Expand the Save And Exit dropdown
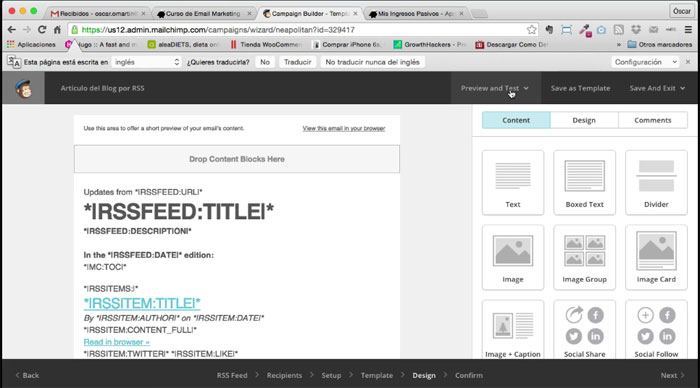Viewport: 700px width, 388px height. click(x=657, y=88)
